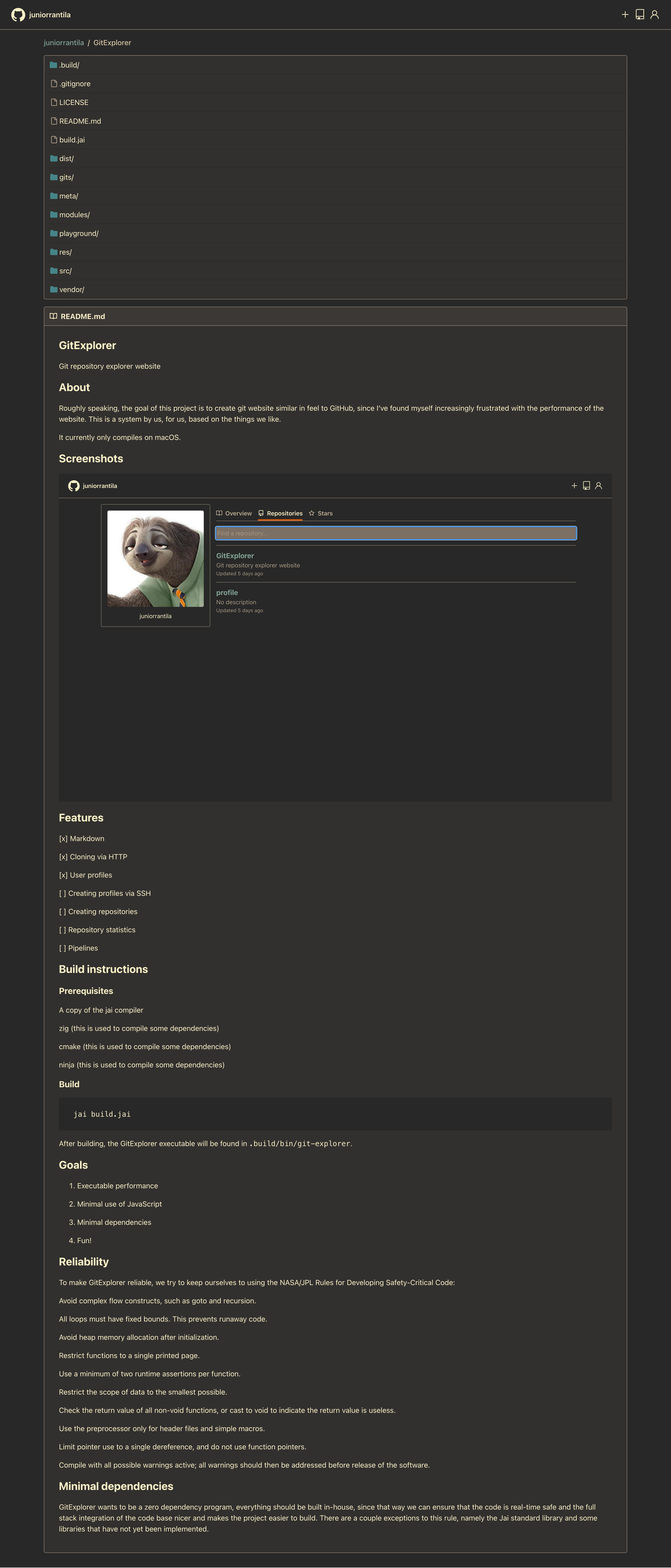Click the Screenshots heading

91,458
